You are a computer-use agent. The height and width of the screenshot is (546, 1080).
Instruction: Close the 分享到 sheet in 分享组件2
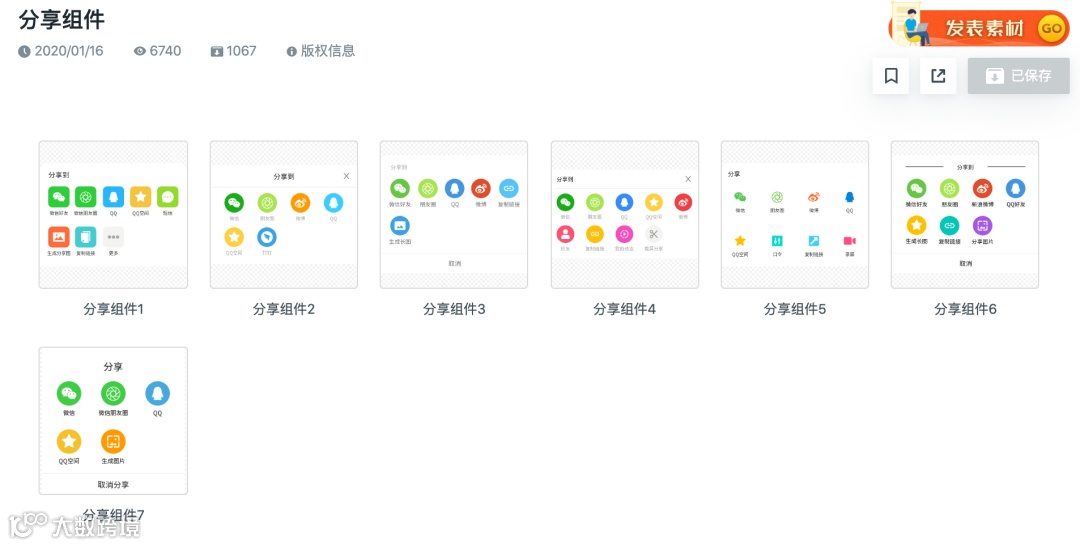[x=346, y=176]
